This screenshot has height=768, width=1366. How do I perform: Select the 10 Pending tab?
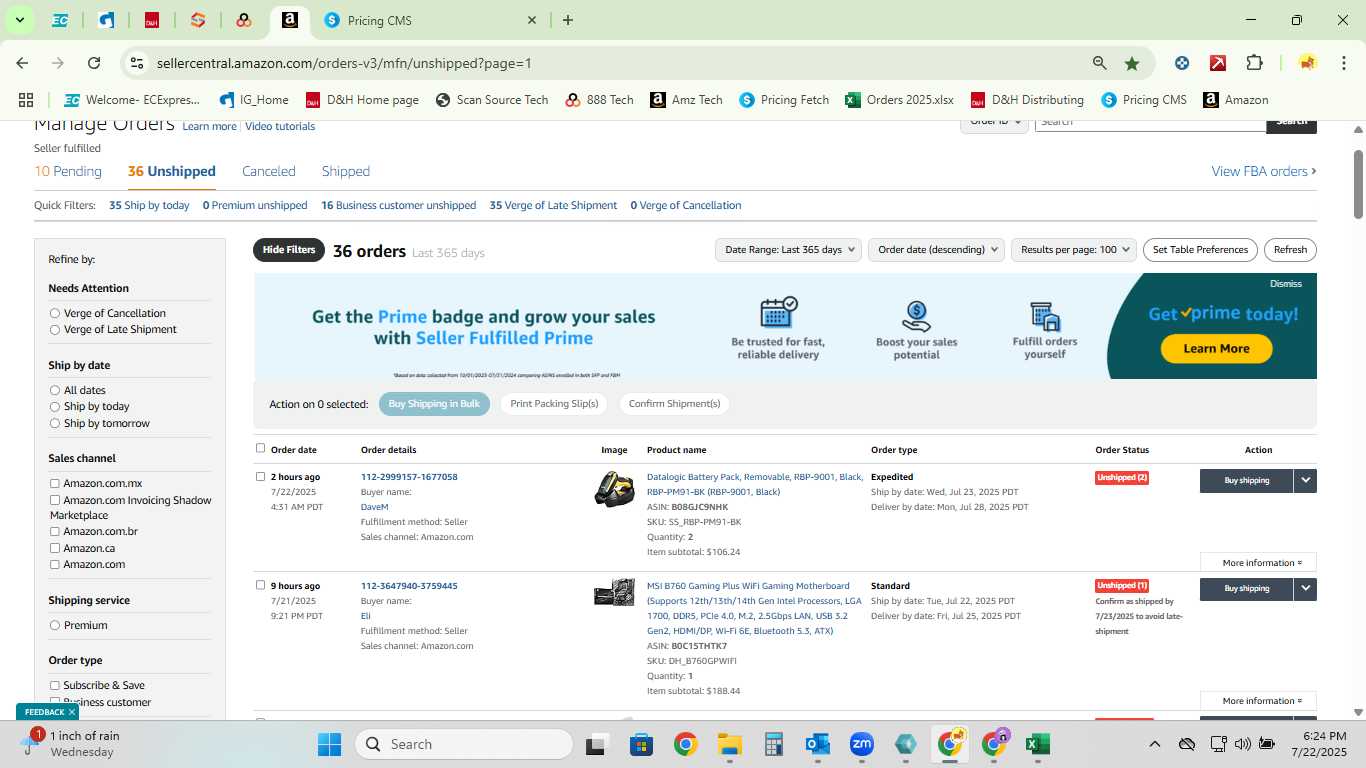(68, 171)
